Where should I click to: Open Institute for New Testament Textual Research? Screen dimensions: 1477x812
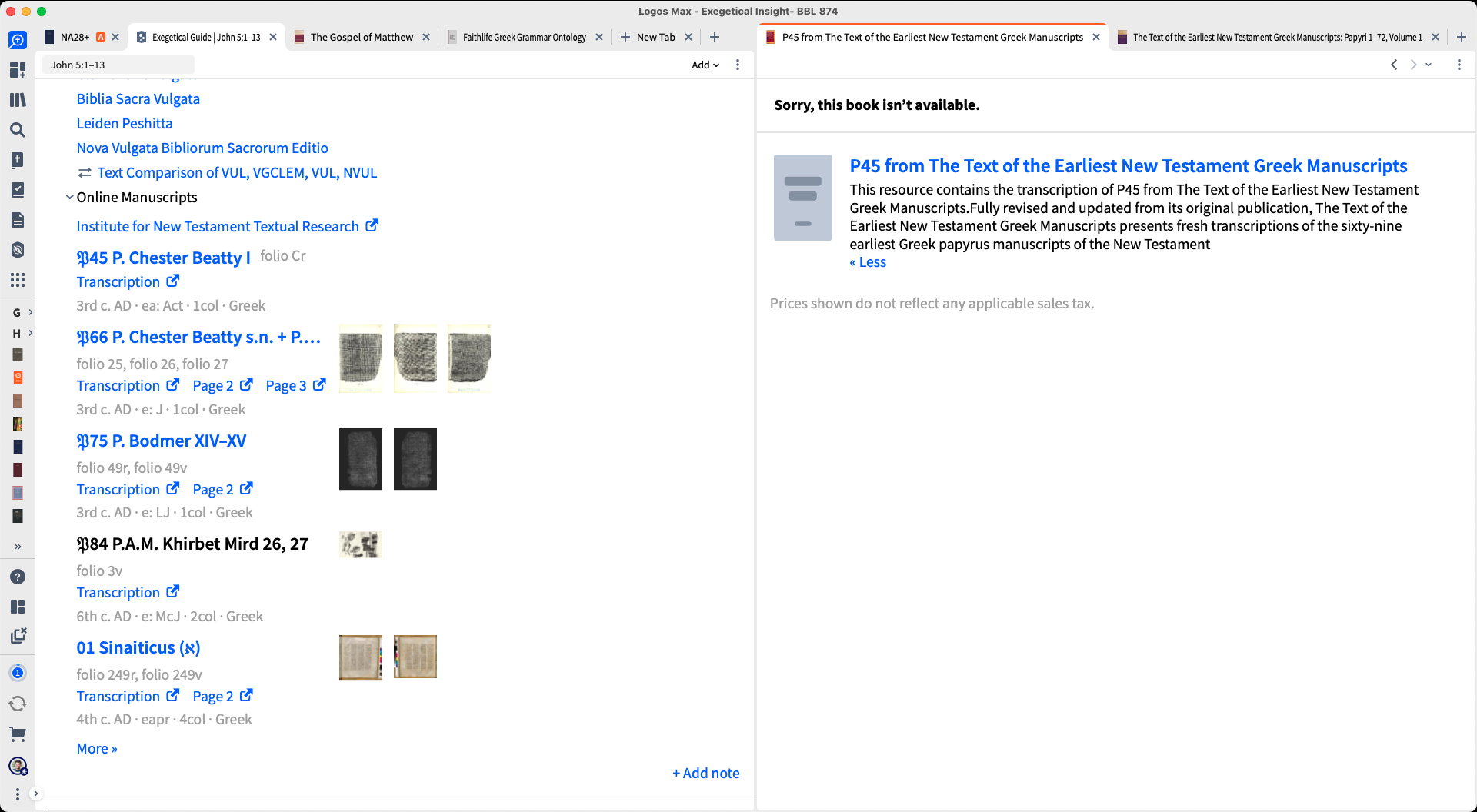tap(227, 227)
